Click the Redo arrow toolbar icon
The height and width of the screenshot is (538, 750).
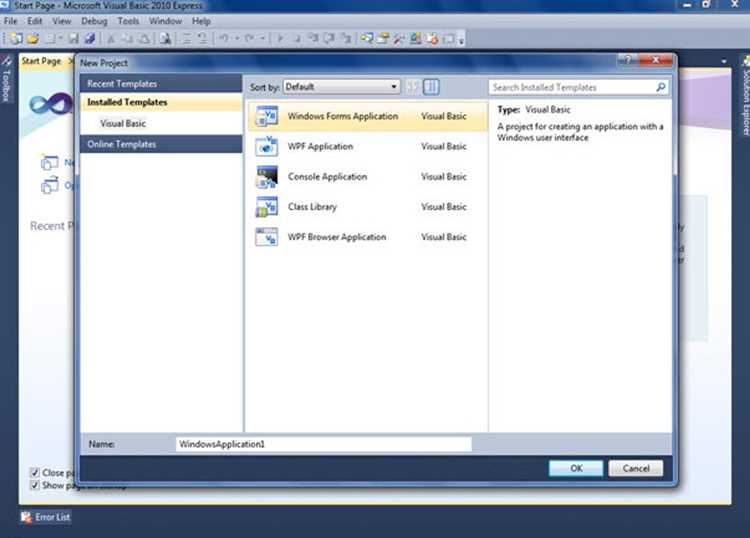[x=250, y=39]
